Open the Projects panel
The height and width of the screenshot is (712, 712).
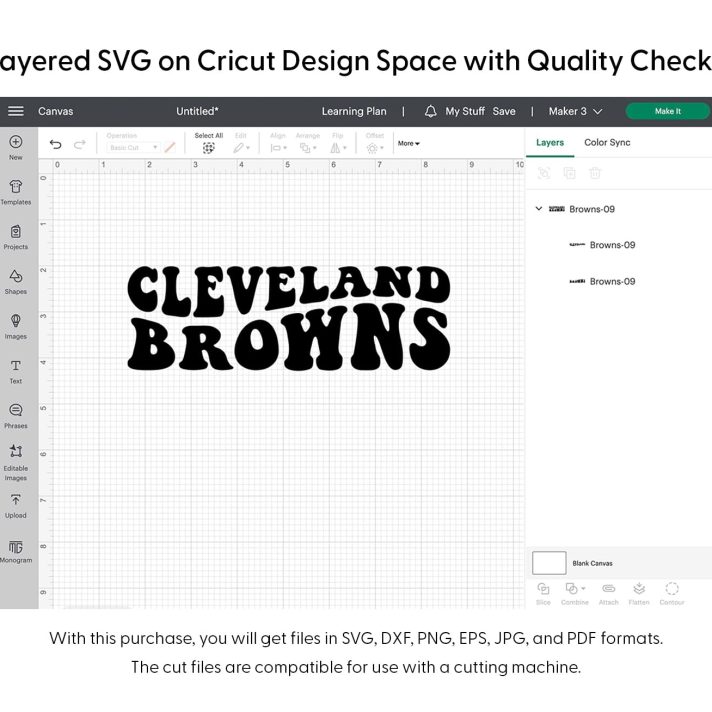[x=15, y=237]
